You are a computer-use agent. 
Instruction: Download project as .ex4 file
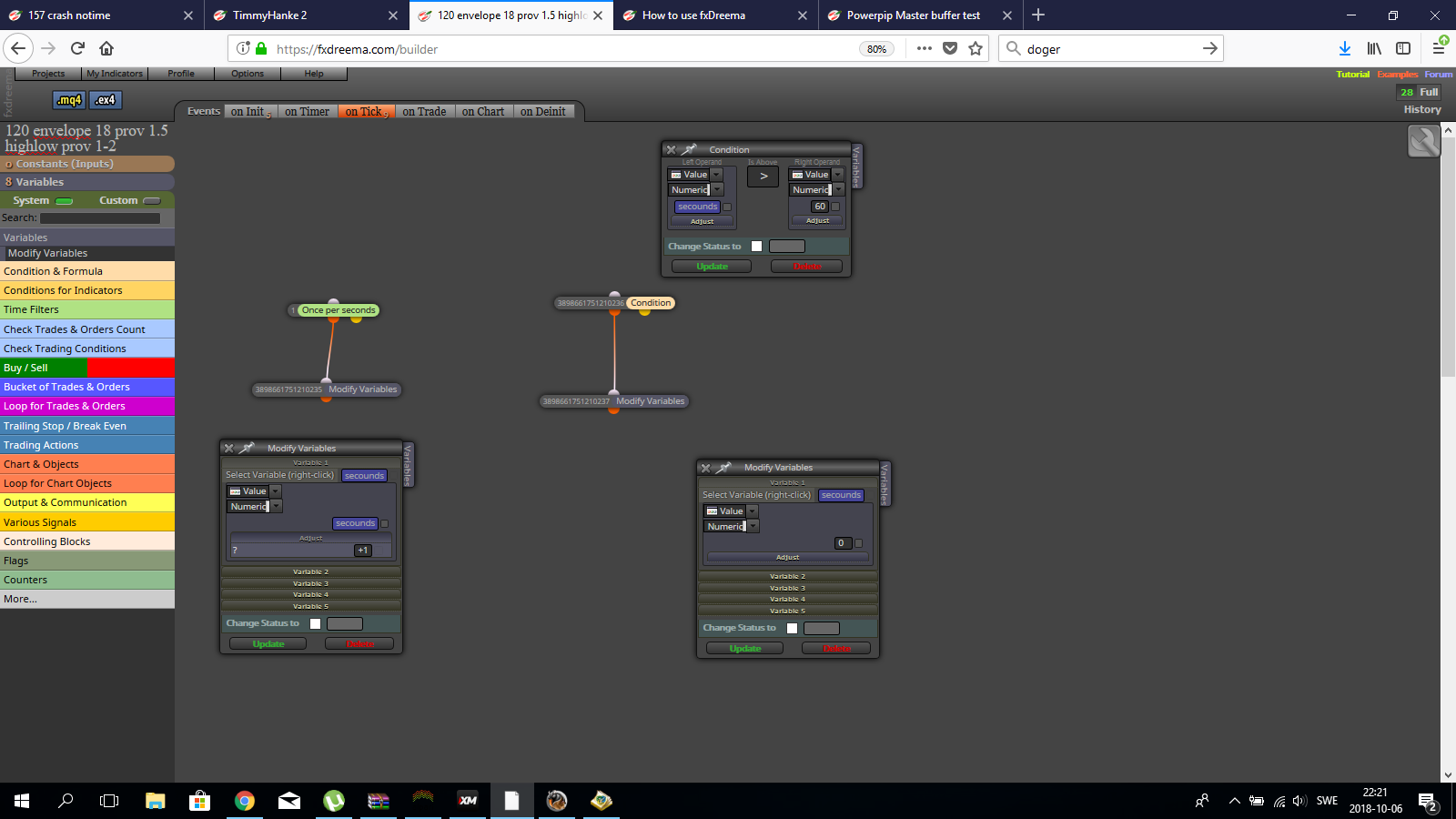click(x=106, y=100)
